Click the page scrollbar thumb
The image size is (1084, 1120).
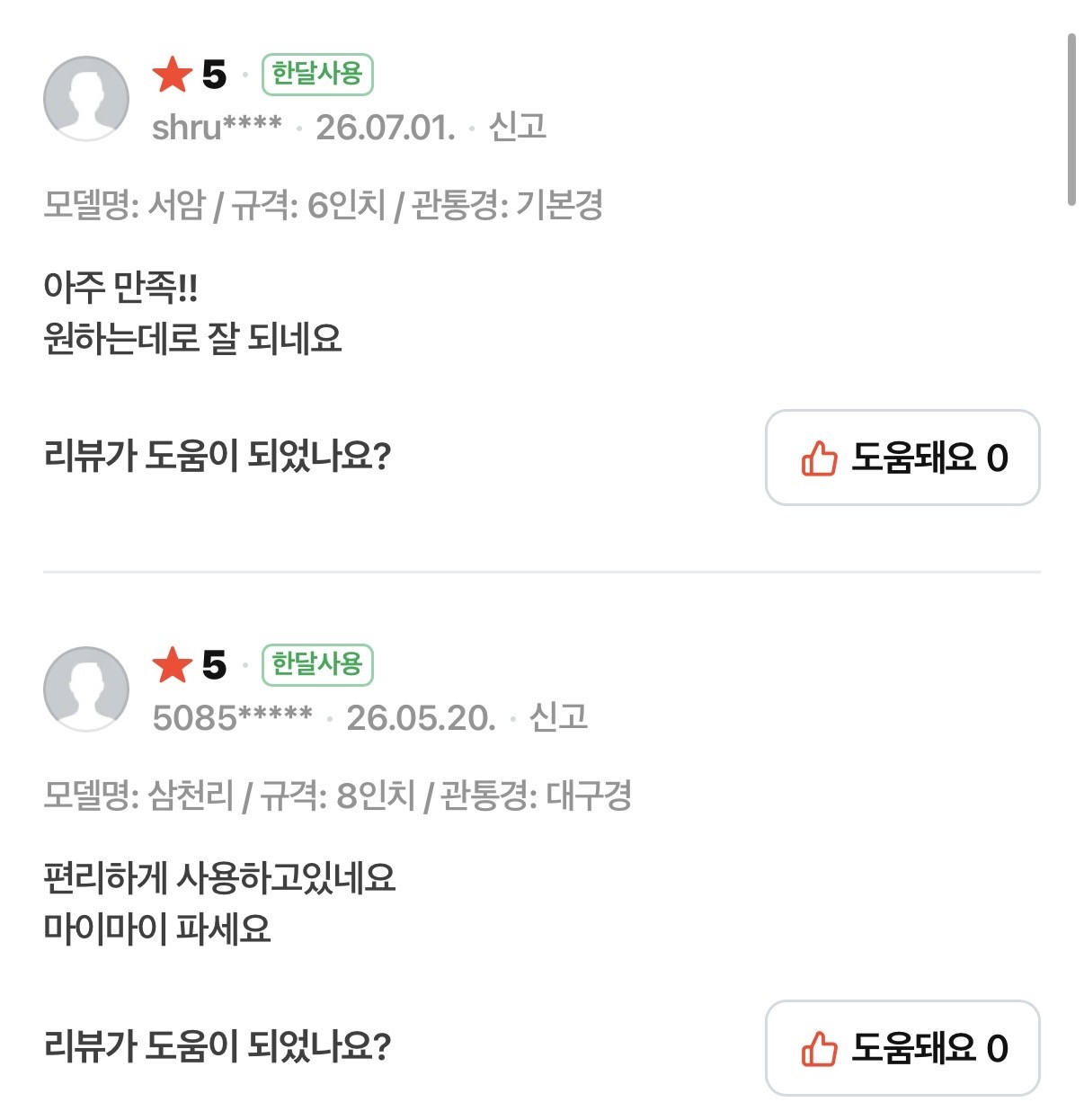pos(1071,120)
